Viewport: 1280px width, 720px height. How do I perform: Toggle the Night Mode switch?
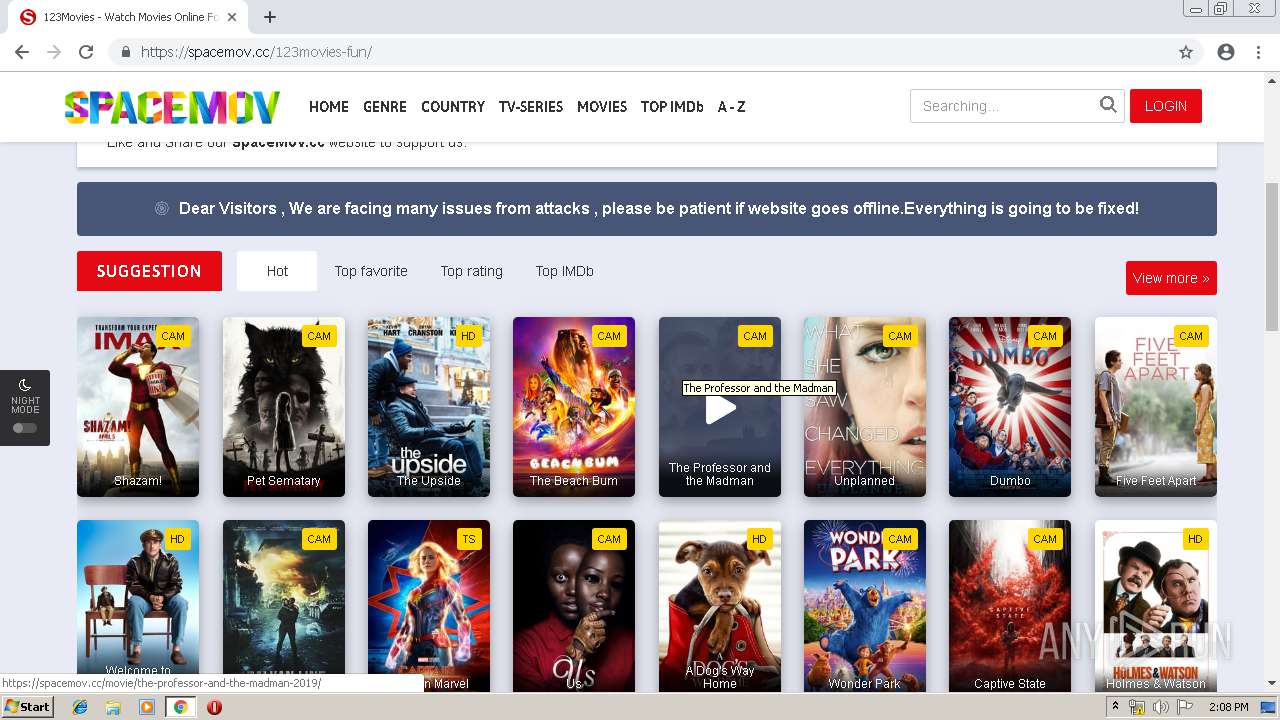25,428
